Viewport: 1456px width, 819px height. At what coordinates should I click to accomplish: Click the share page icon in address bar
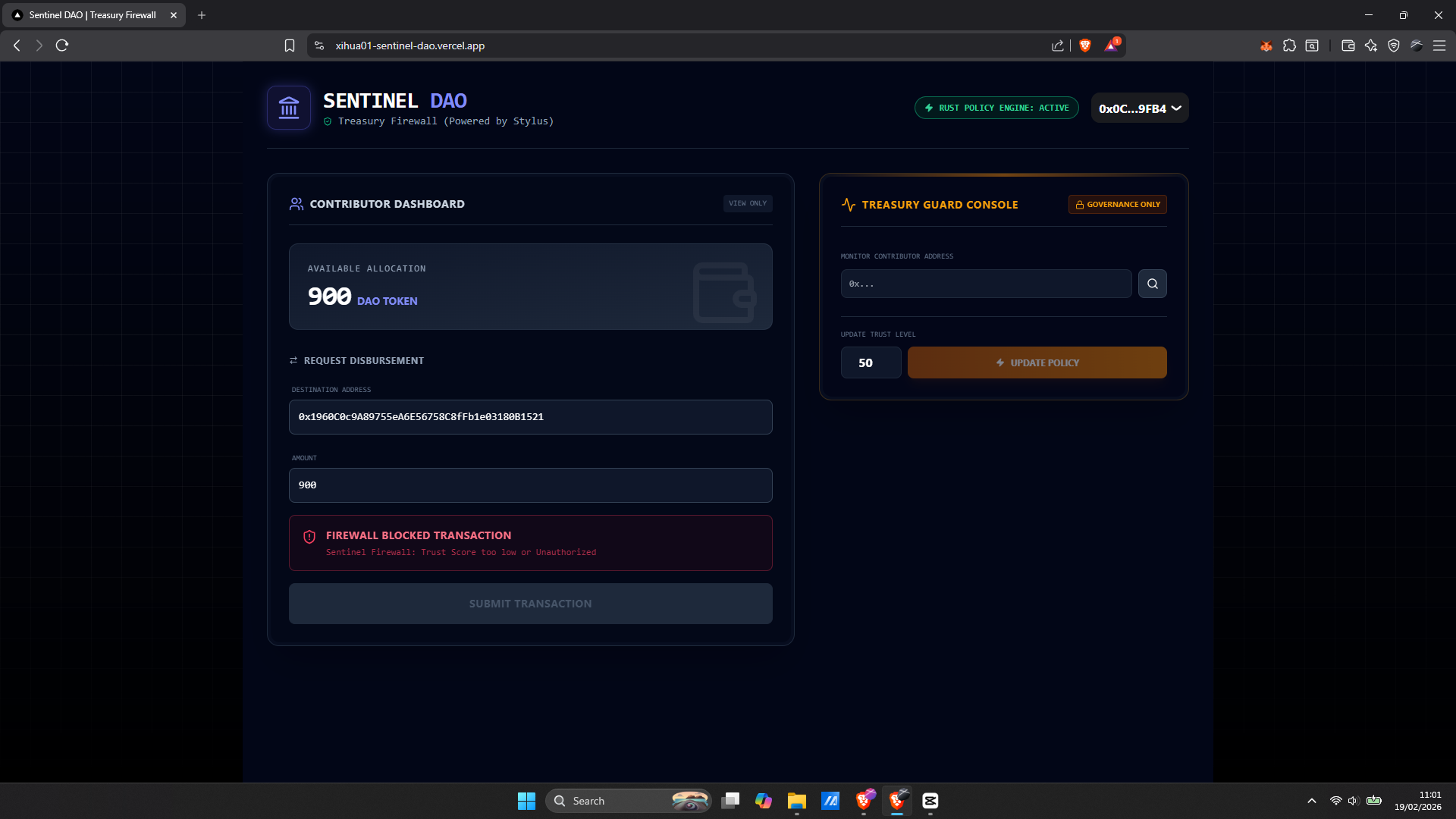point(1058,45)
